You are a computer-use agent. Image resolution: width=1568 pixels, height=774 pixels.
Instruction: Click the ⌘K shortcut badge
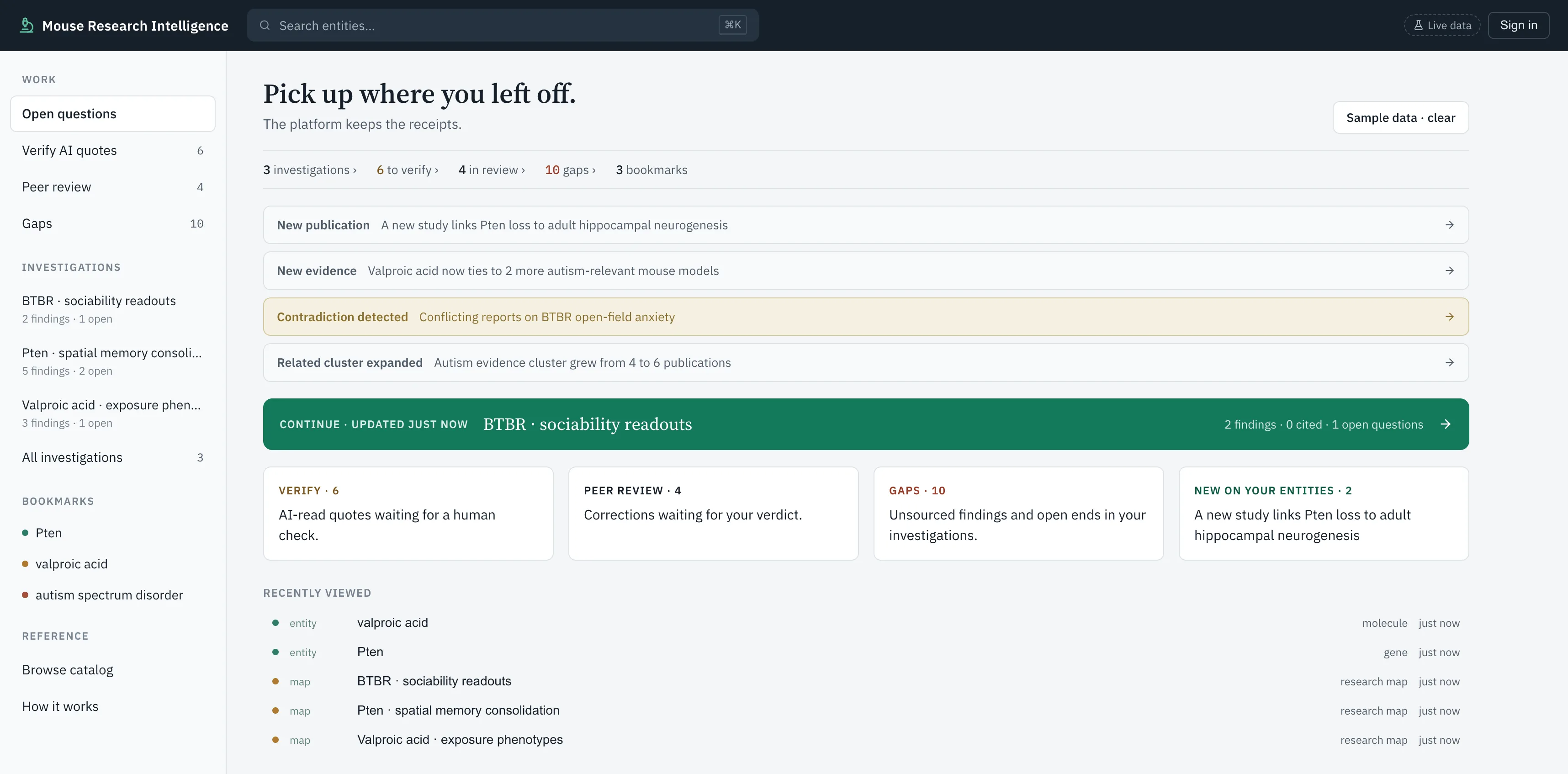[732, 25]
